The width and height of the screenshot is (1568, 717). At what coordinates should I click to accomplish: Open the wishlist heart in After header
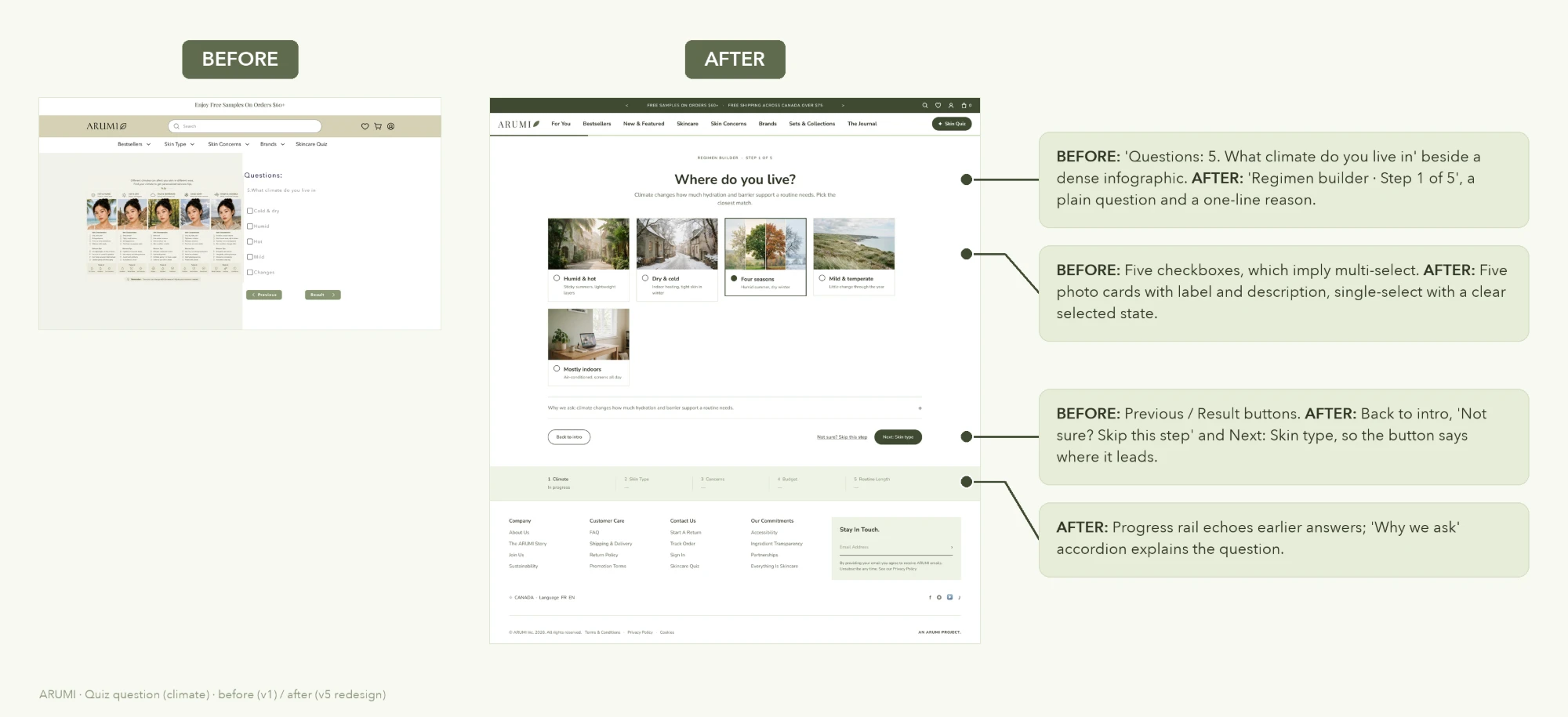(x=938, y=105)
